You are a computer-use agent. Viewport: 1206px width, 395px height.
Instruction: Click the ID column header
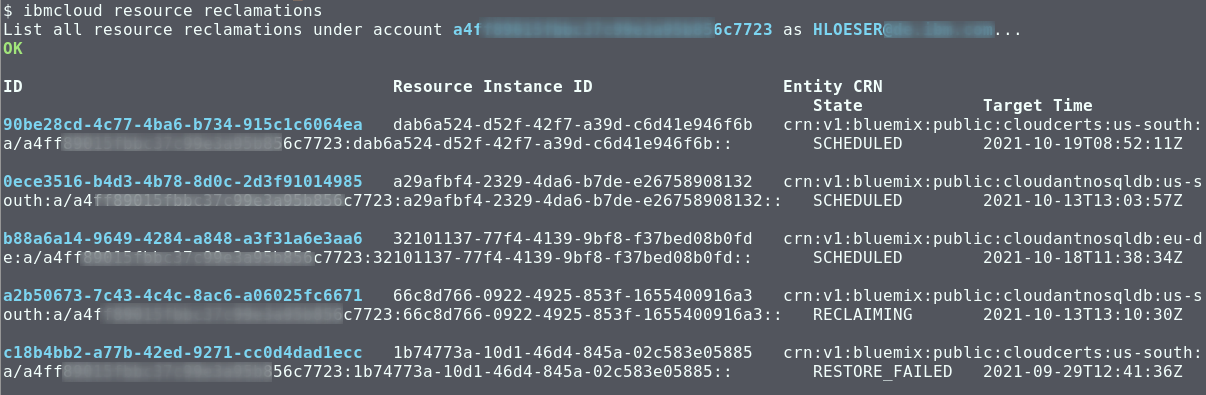13,87
